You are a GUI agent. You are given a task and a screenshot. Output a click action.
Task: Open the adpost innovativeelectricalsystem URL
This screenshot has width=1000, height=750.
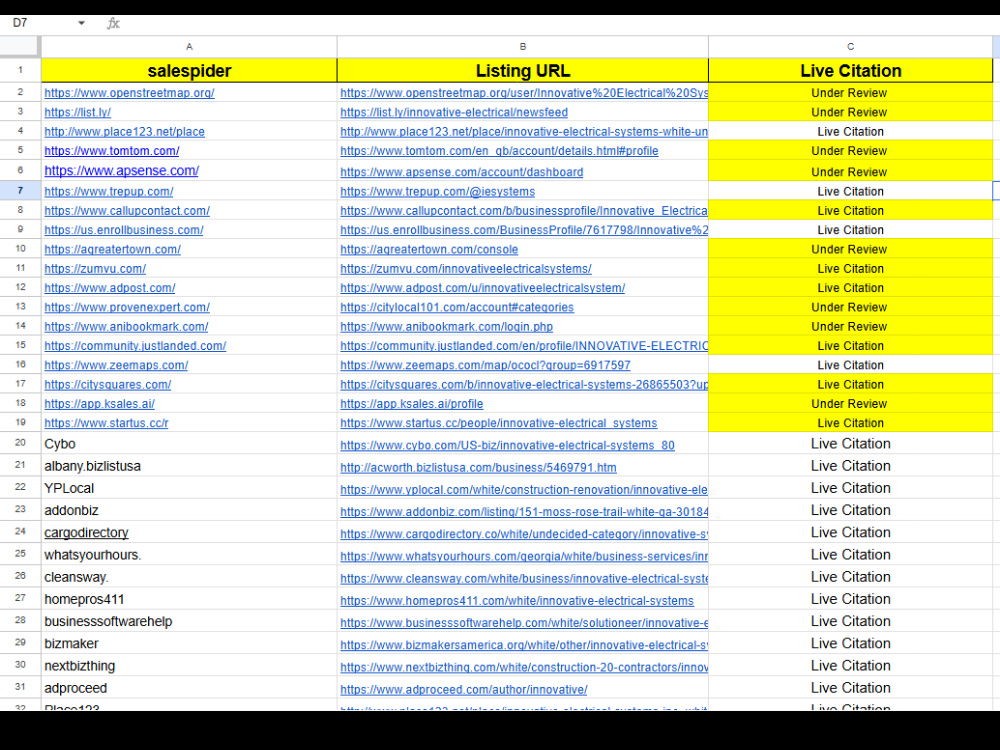(x=482, y=288)
